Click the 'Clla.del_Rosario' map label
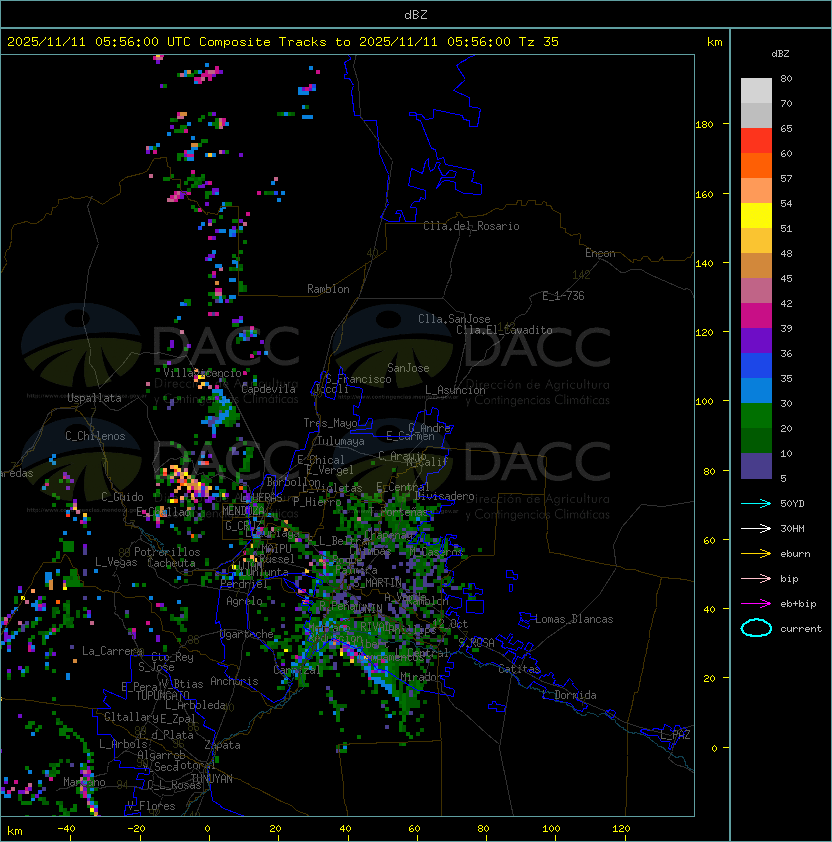This screenshot has height=842, width=832. (471, 226)
